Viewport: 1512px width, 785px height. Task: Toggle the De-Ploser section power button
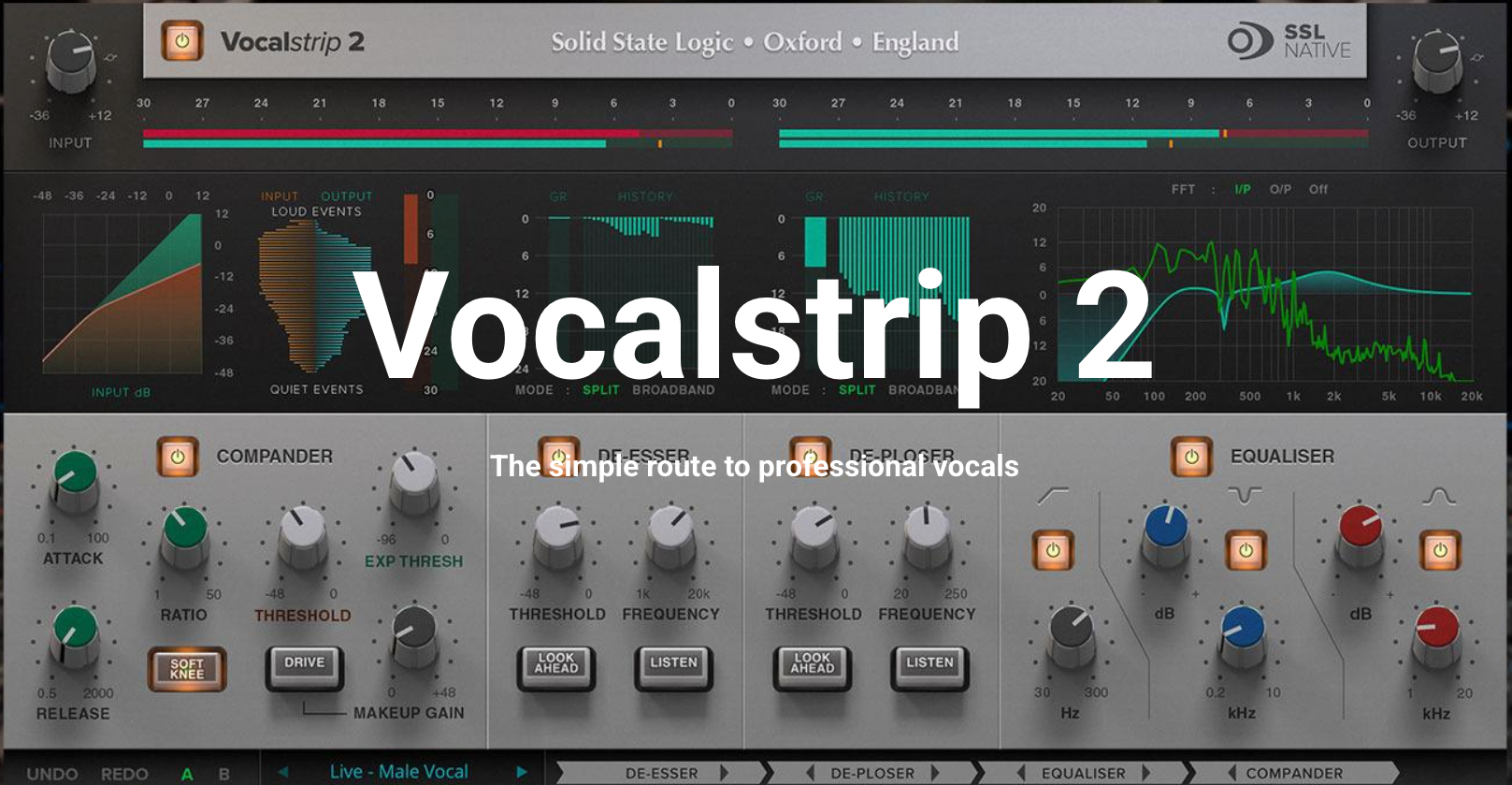[810, 455]
